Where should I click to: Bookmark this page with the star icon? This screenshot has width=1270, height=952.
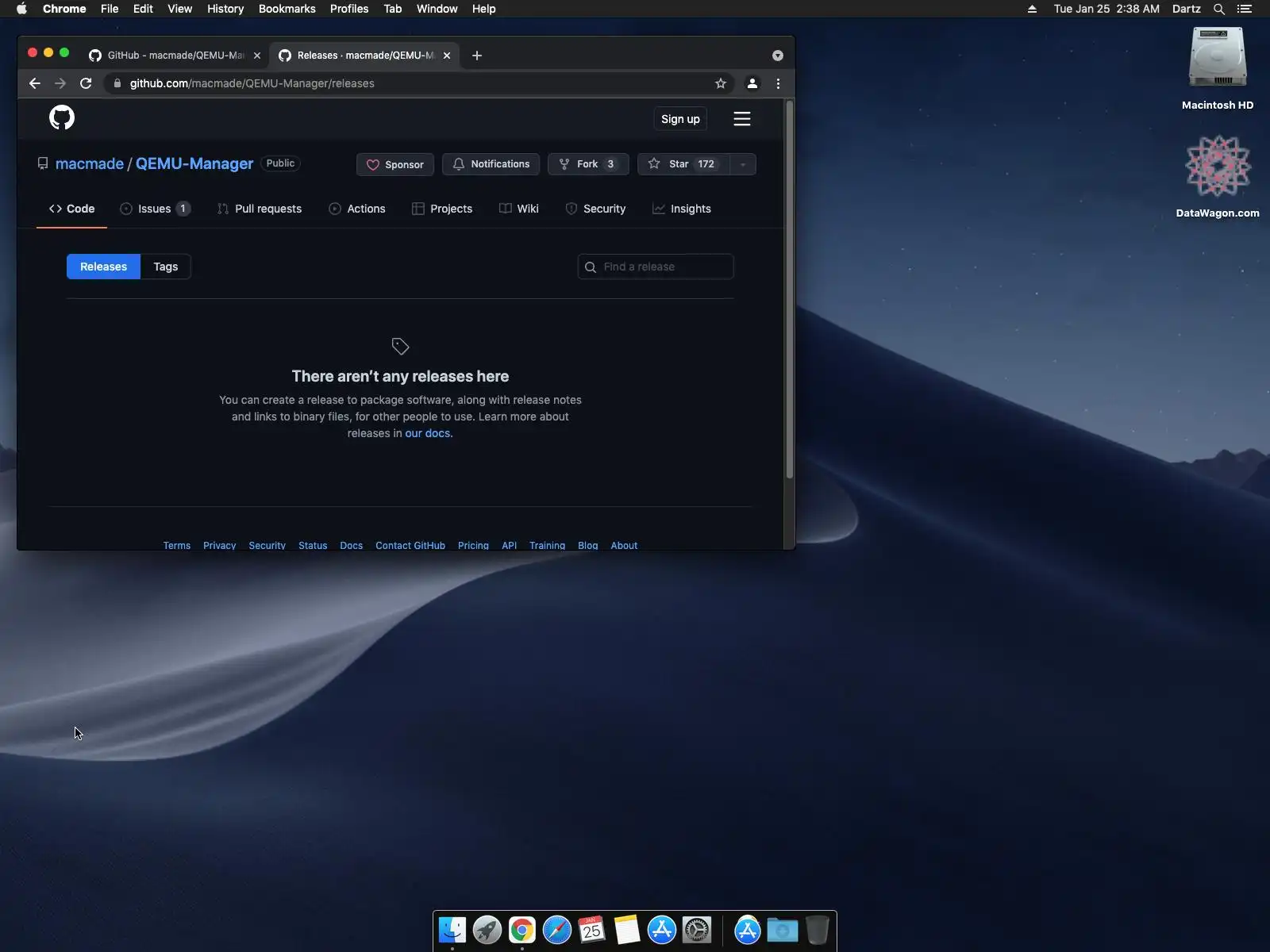tap(721, 83)
